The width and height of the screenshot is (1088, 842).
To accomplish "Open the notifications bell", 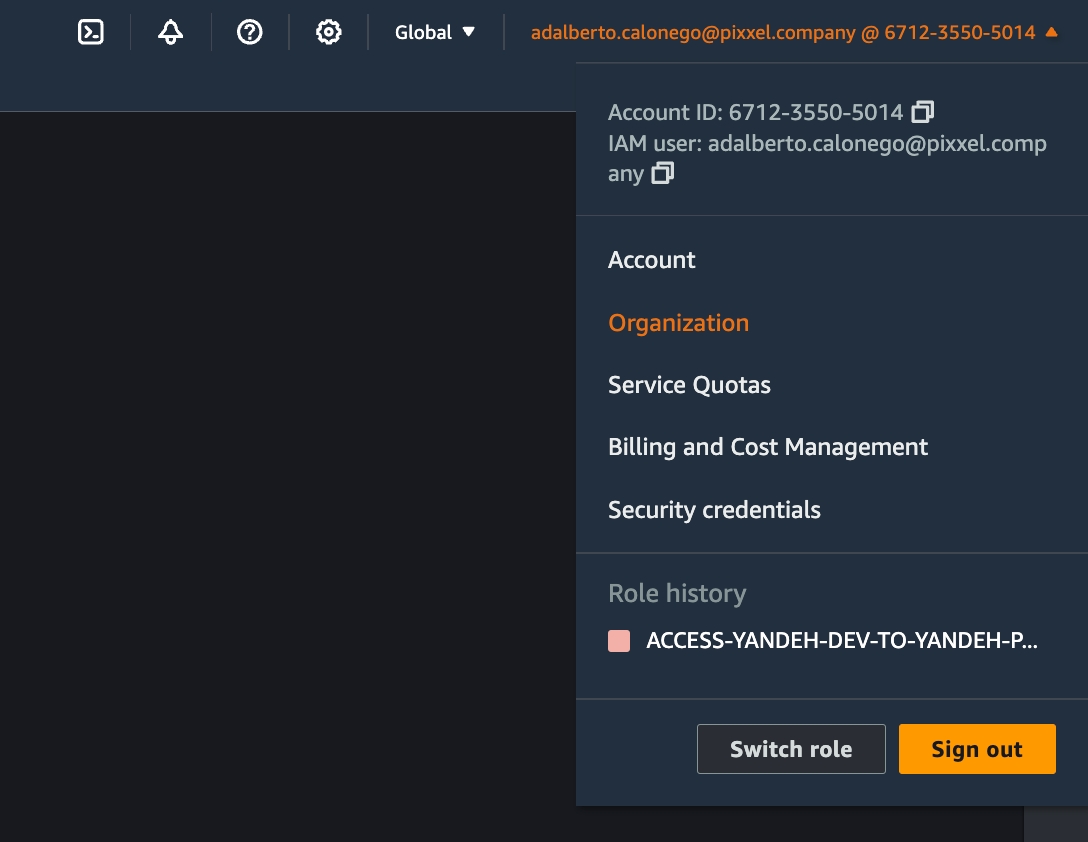I will (x=171, y=32).
